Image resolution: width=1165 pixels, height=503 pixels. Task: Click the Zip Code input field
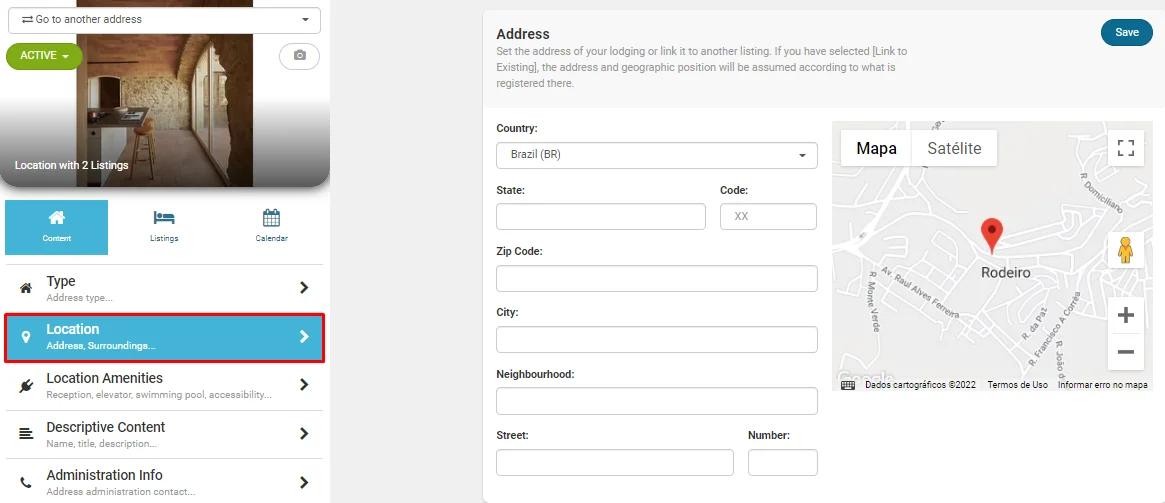(656, 278)
